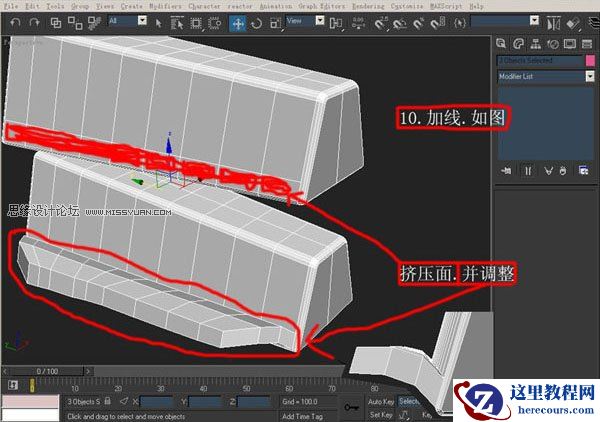The height and width of the screenshot is (422, 600).
Task: Toggle Window/Crossing selection icon
Action: (x=215, y=23)
